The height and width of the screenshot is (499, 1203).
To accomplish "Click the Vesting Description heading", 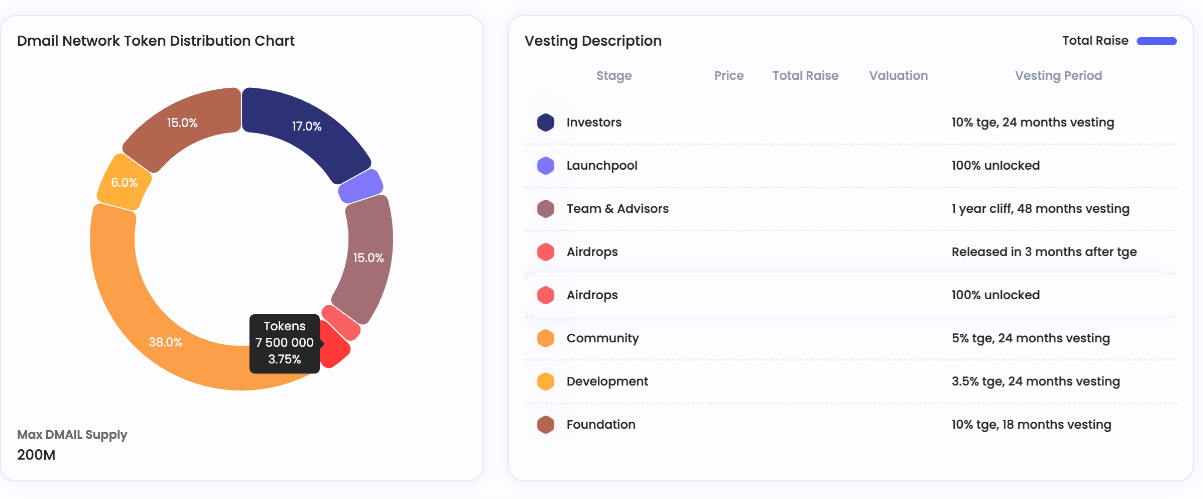I will [593, 41].
